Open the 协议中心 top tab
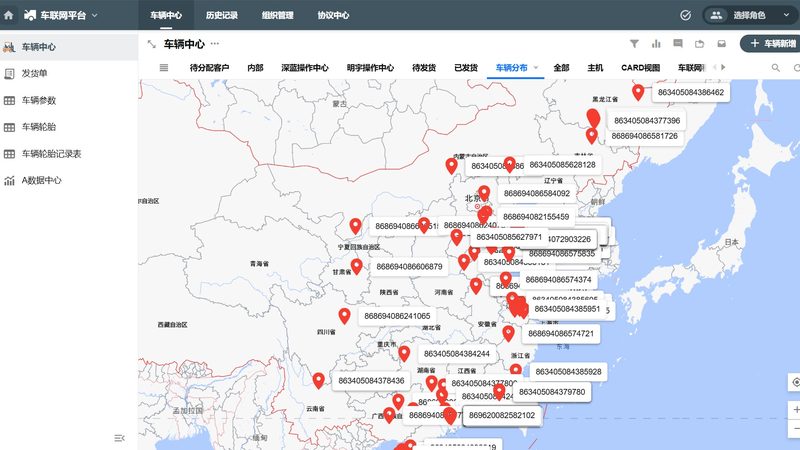This screenshot has width=800, height=450. pyautogui.click(x=333, y=15)
